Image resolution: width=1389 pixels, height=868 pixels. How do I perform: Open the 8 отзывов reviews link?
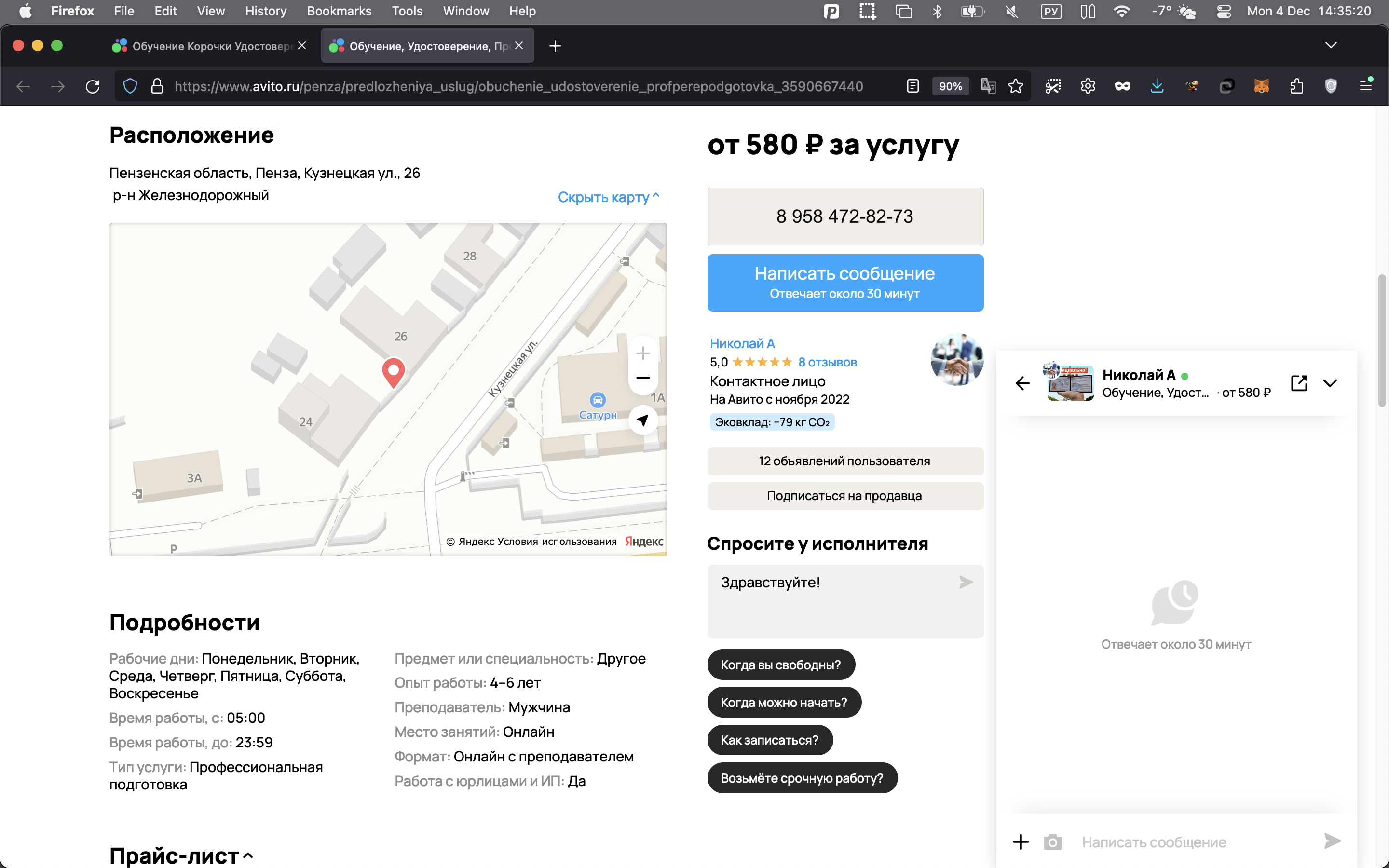tap(827, 362)
